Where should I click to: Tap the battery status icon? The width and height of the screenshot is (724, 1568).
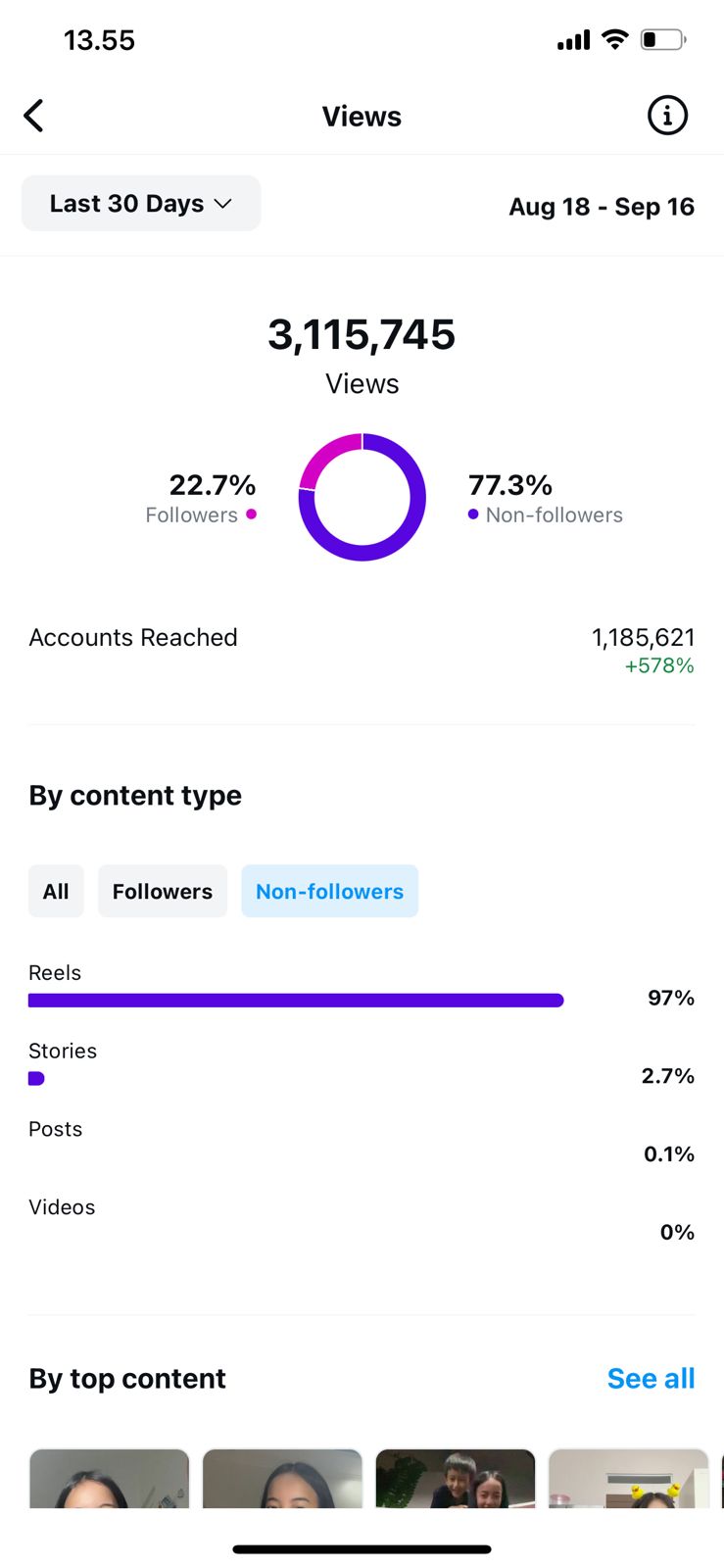click(x=662, y=39)
